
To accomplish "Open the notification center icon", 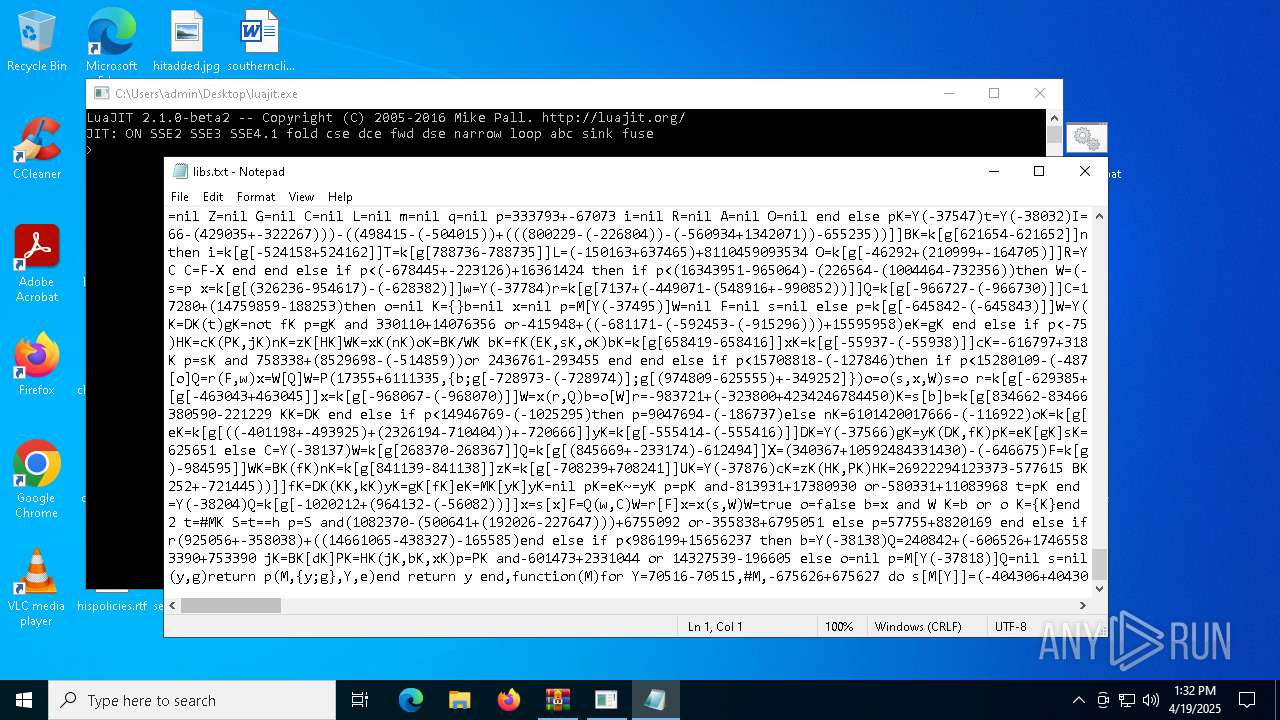I will click(x=1247, y=700).
